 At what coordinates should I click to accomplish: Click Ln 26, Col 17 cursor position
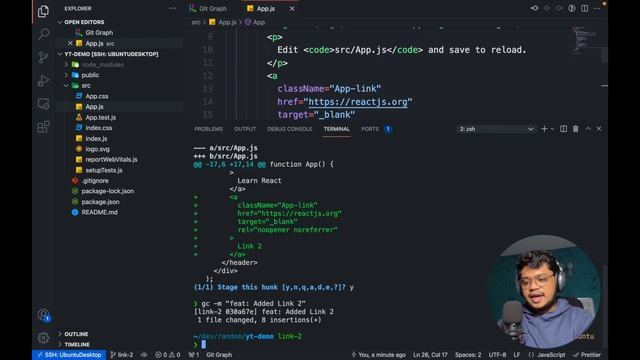pyautogui.click(x=430, y=355)
